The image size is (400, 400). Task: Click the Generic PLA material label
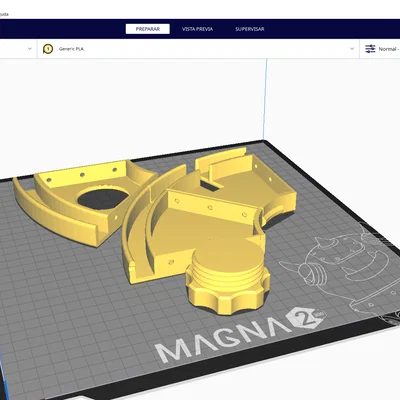(x=71, y=49)
